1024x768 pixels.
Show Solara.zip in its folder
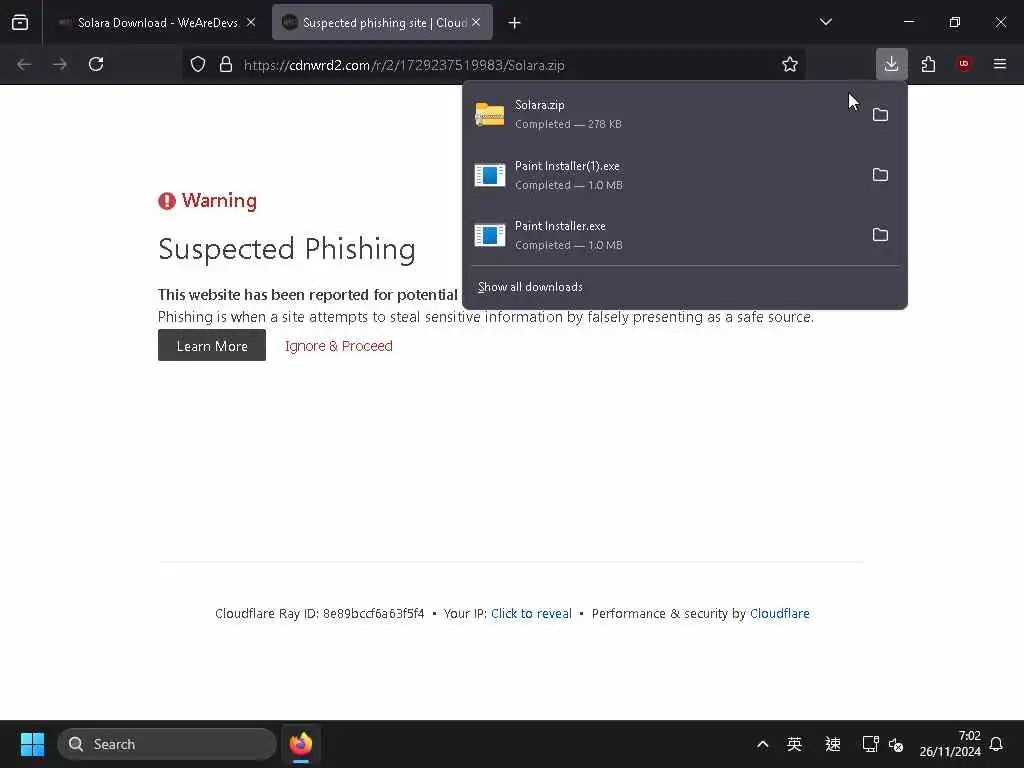click(880, 115)
